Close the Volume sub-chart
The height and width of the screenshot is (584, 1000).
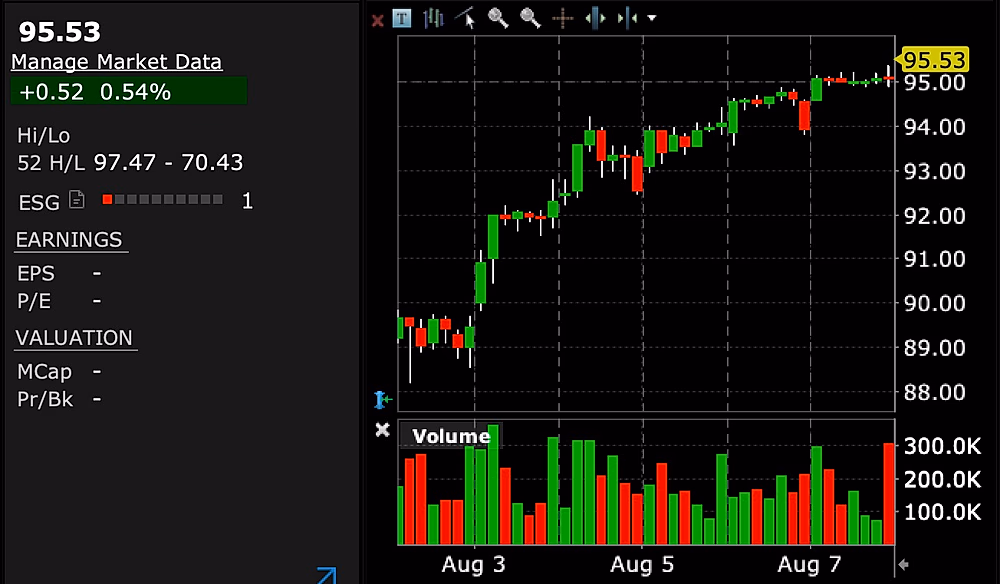382,430
